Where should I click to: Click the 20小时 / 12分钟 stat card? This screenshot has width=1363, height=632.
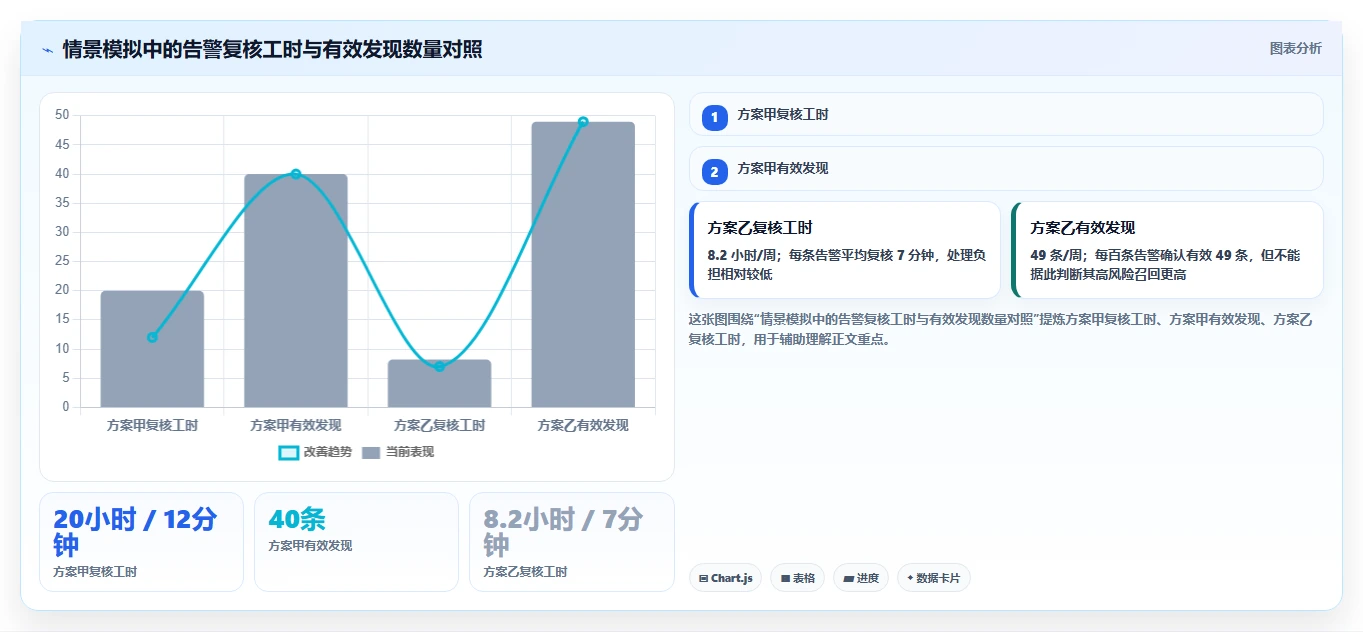point(141,542)
